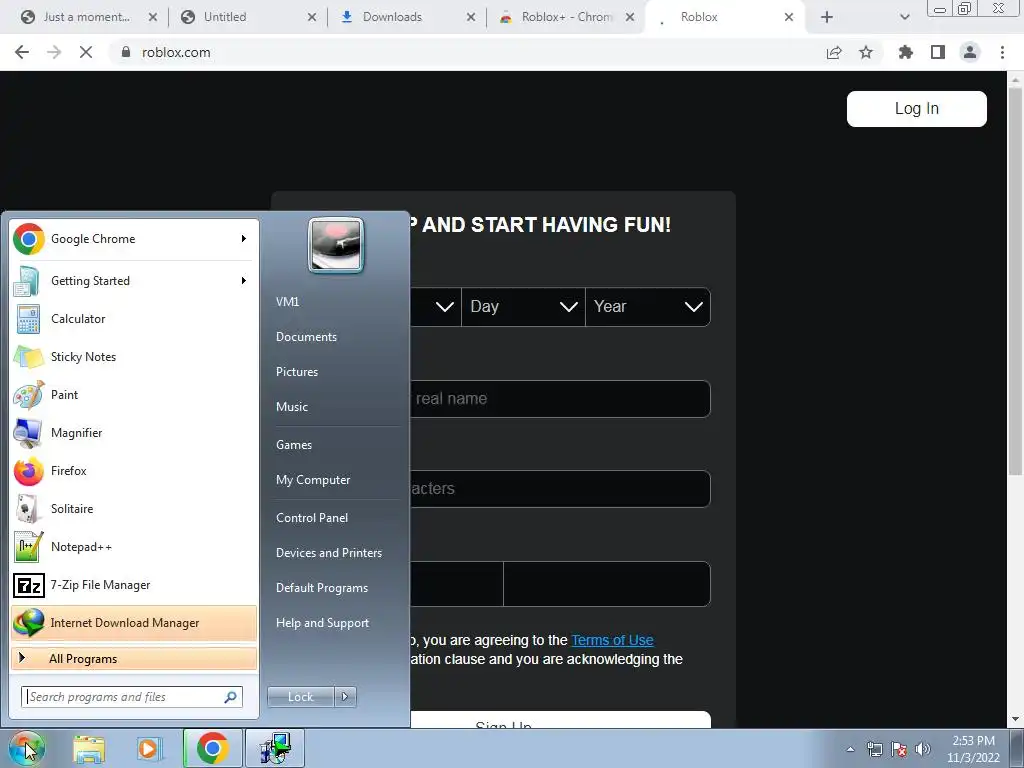Open Devices and Printers
The width and height of the screenshot is (1024, 768).
tap(329, 553)
